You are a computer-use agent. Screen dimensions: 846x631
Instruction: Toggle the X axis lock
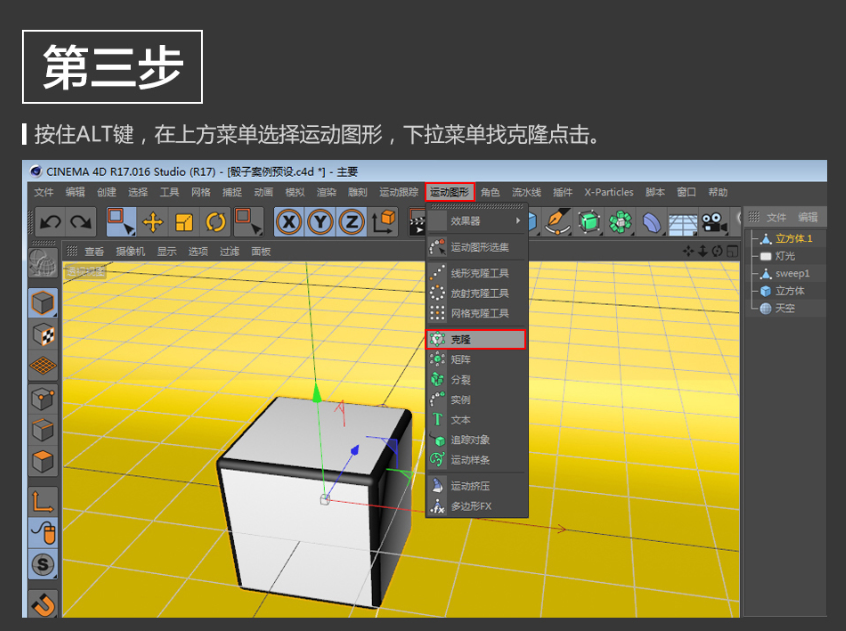tap(289, 221)
